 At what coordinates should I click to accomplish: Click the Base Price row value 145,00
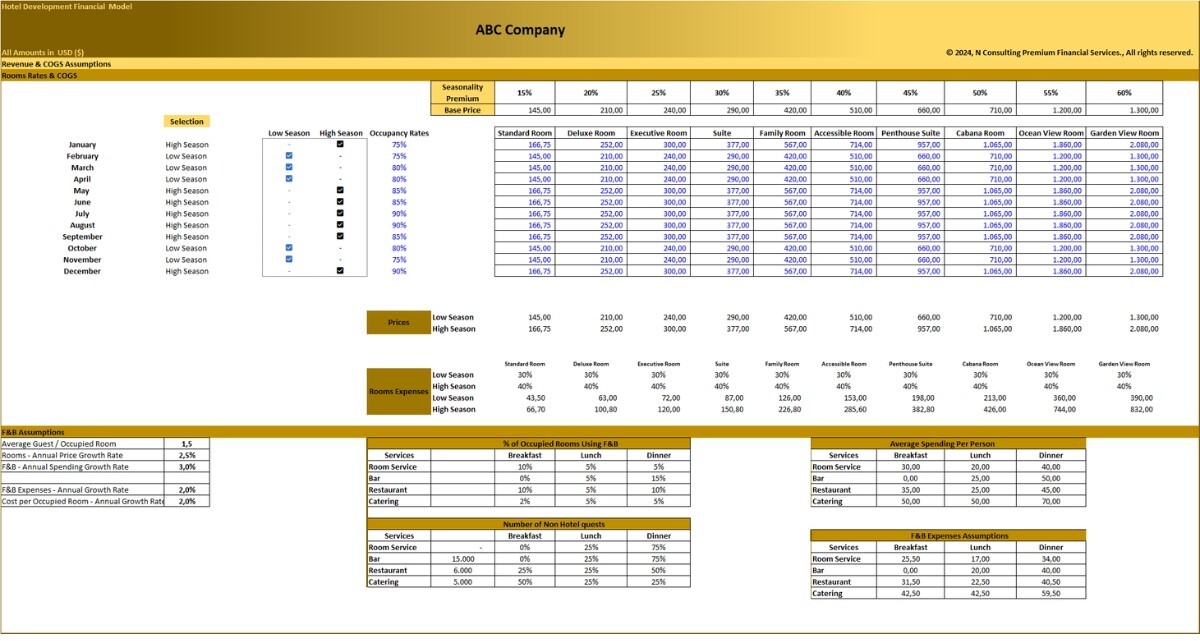coord(524,110)
